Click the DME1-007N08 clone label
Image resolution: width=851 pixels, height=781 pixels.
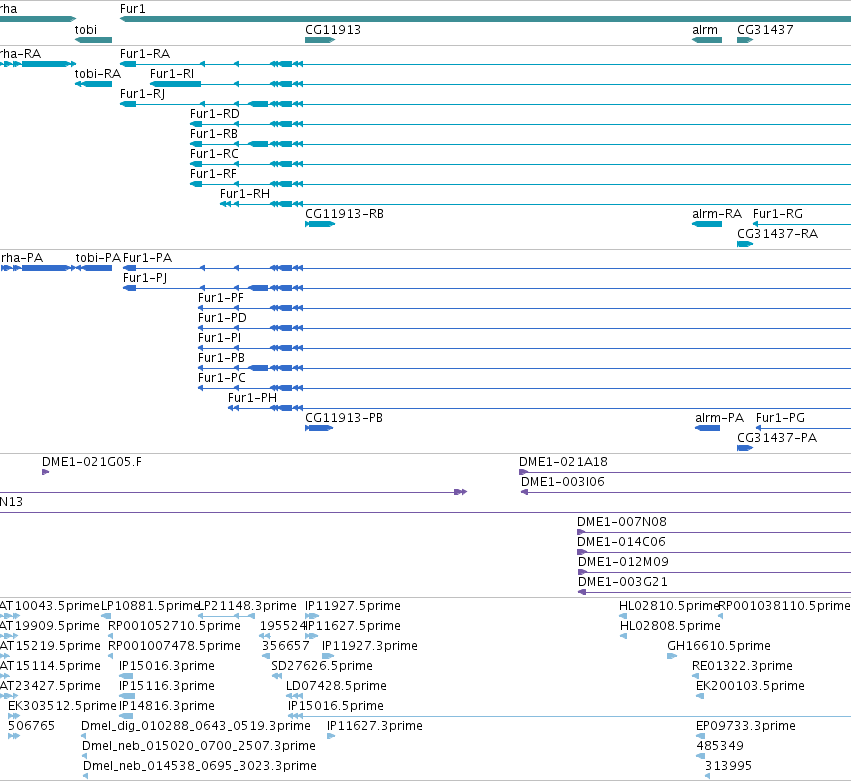(x=621, y=522)
